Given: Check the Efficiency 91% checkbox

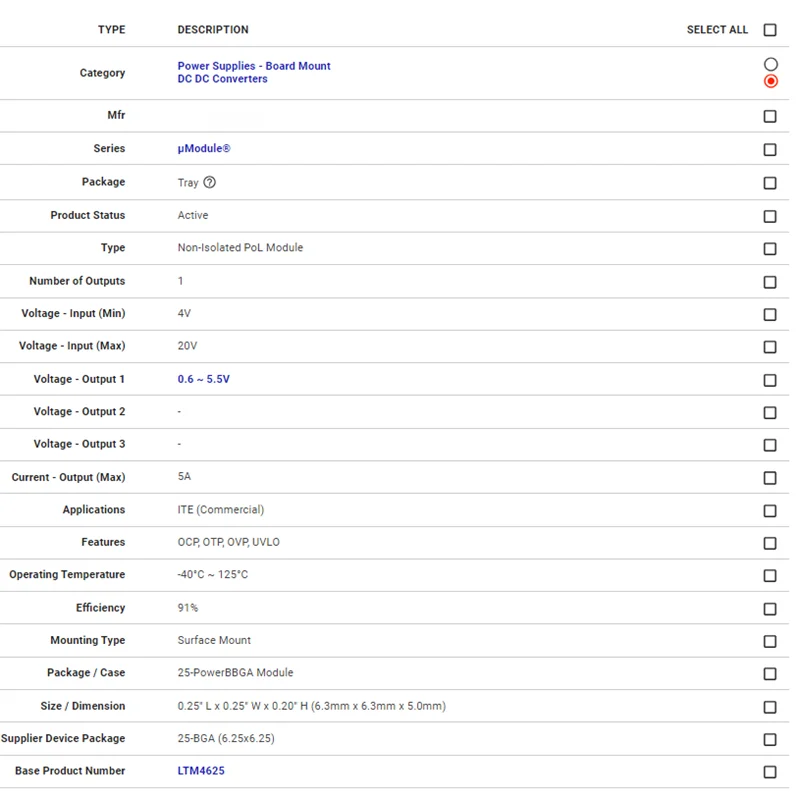Looking at the screenshot, I should click(770, 609).
